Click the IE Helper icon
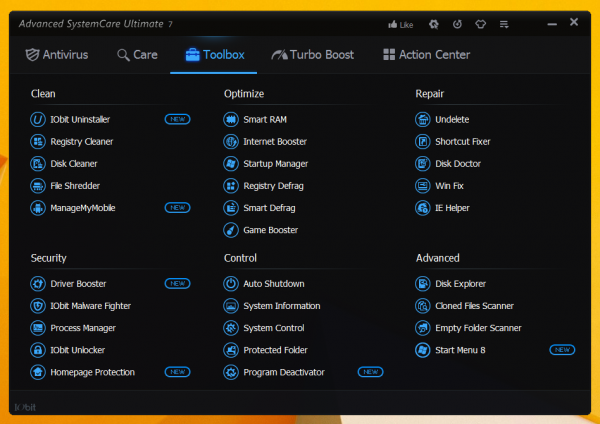Screen dimensions: 600x424 [423, 208]
